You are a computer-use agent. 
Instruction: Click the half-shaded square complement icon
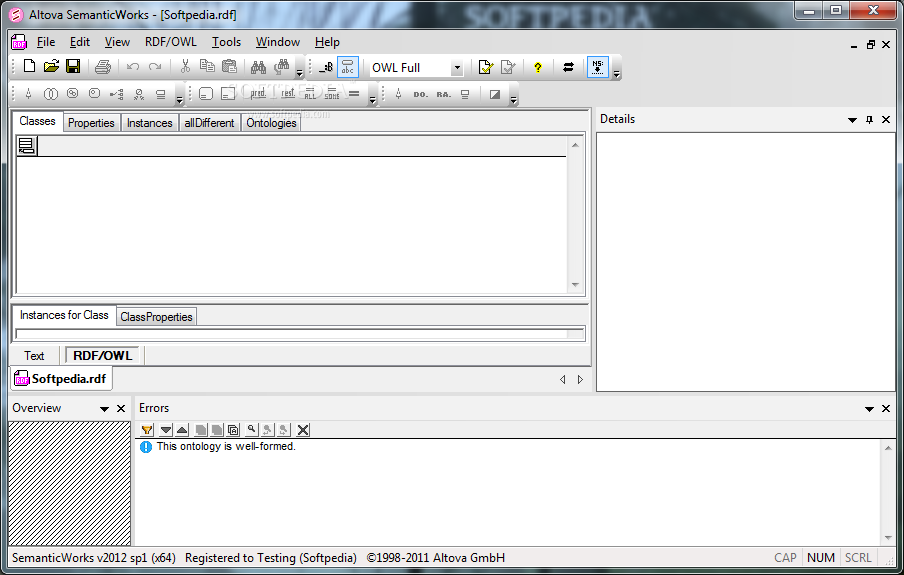(x=495, y=94)
